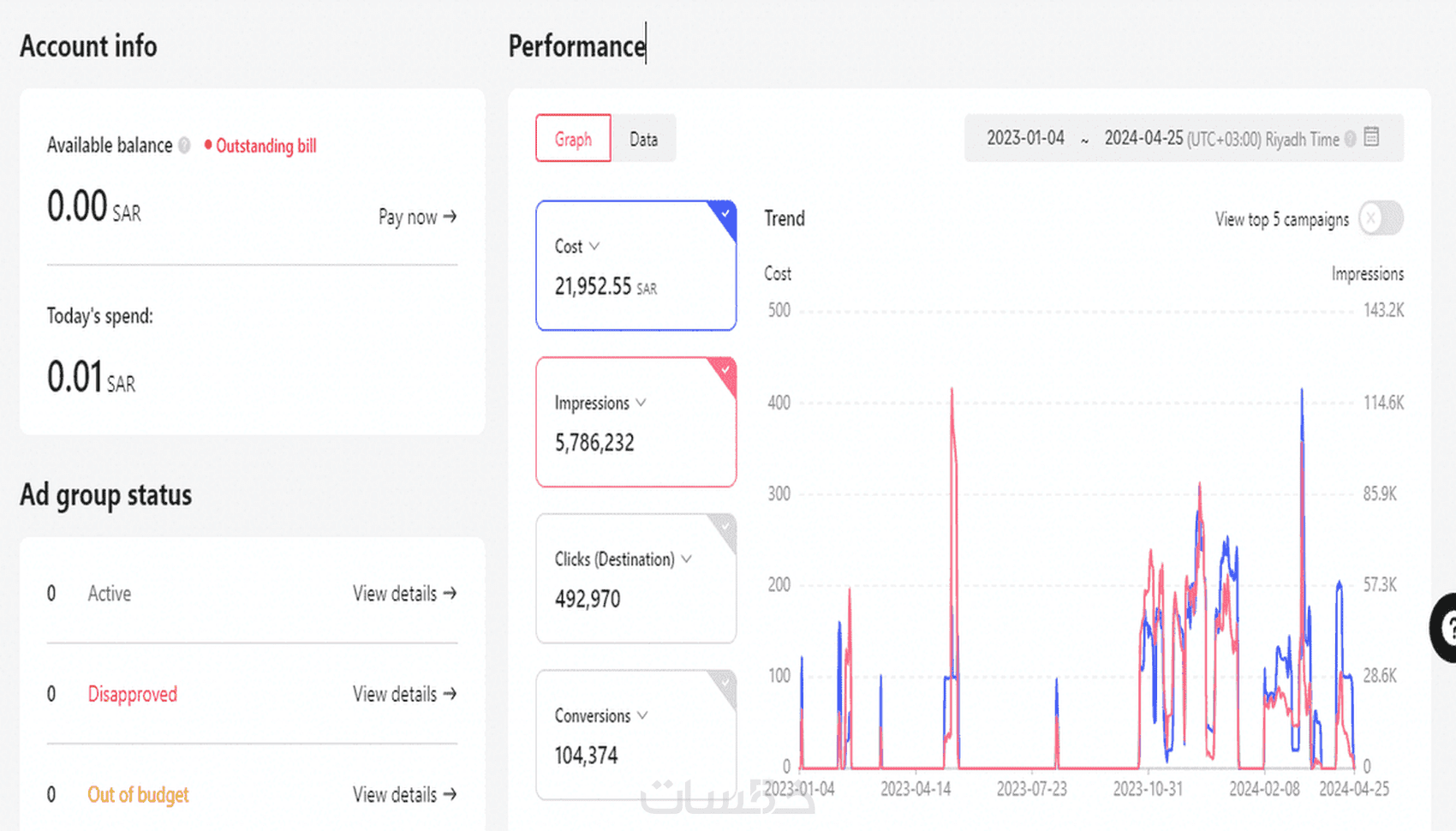Open the Conversions metric dropdown
The image size is (1456, 831).
[x=642, y=715]
